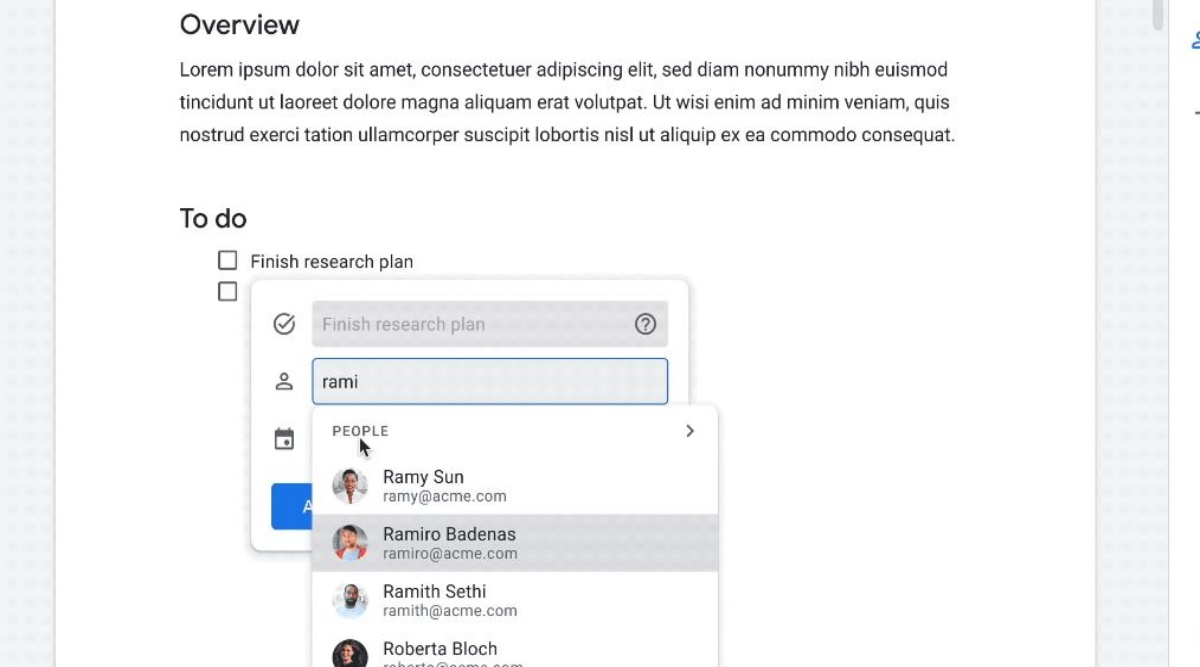
Task: Open the due date calendar icon
Action: (286, 437)
